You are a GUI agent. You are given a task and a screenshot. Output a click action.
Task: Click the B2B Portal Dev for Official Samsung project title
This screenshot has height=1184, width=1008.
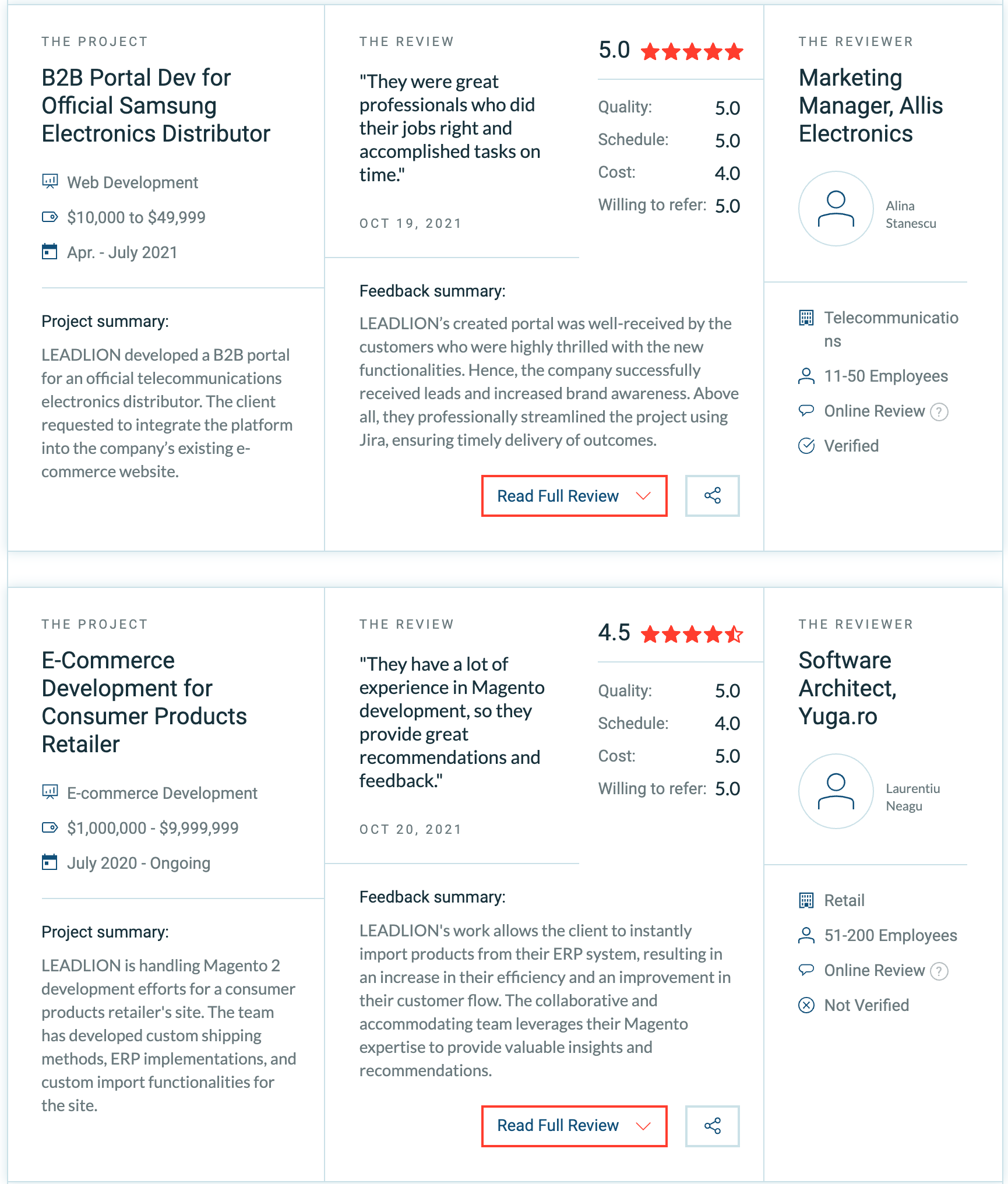pyautogui.click(x=156, y=105)
